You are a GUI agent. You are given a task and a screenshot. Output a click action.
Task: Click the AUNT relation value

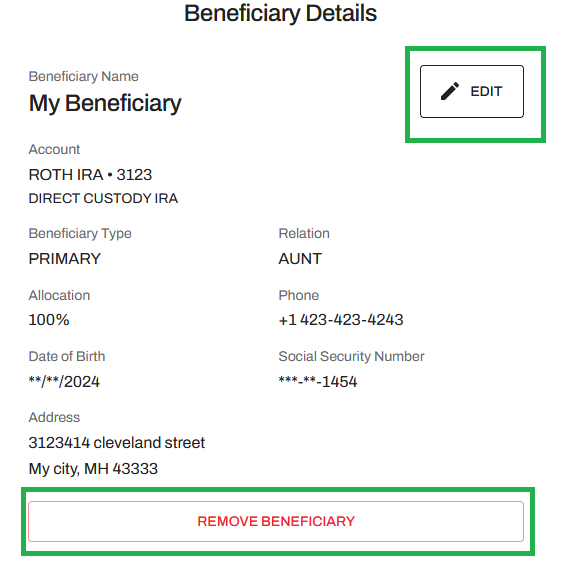(x=300, y=259)
